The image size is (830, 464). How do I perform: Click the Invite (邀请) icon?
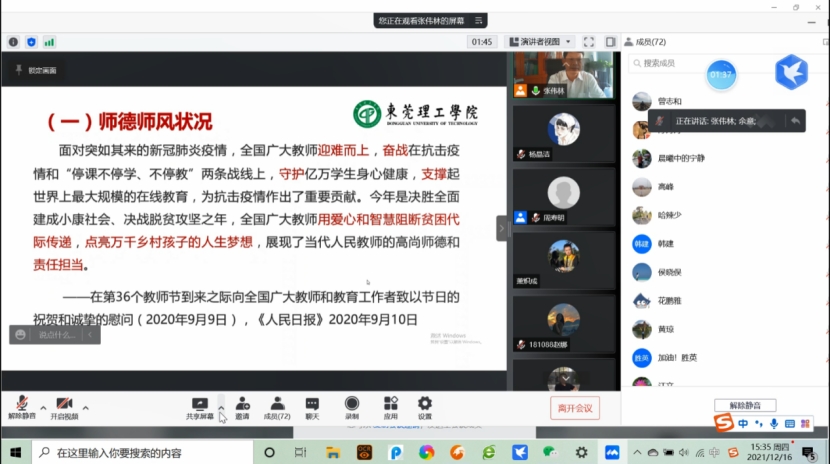[x=242, y=405]
